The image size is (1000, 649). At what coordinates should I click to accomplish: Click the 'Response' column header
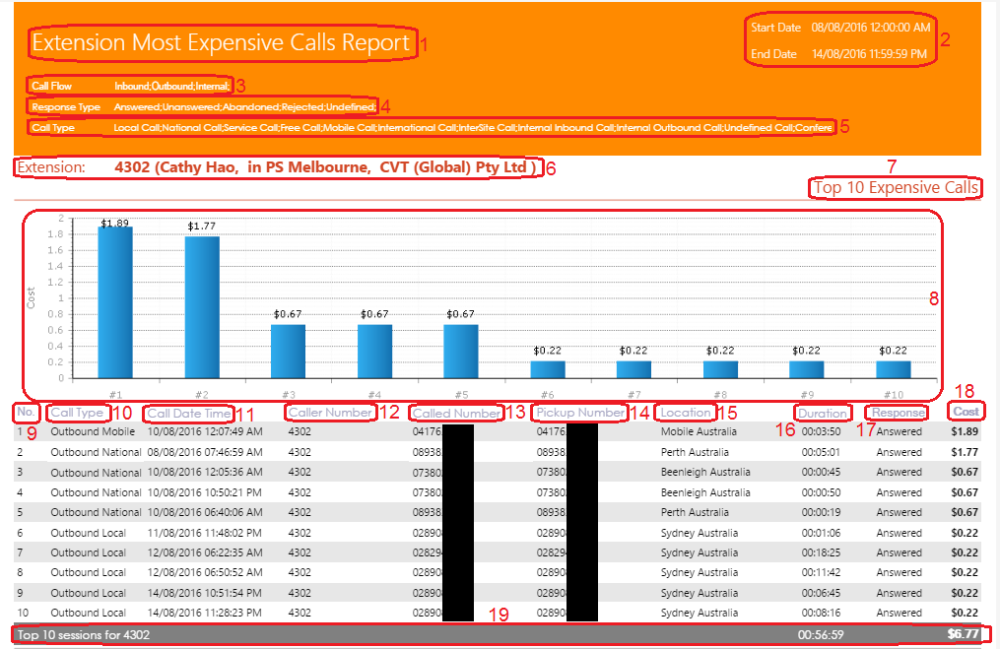coord(898,412)
